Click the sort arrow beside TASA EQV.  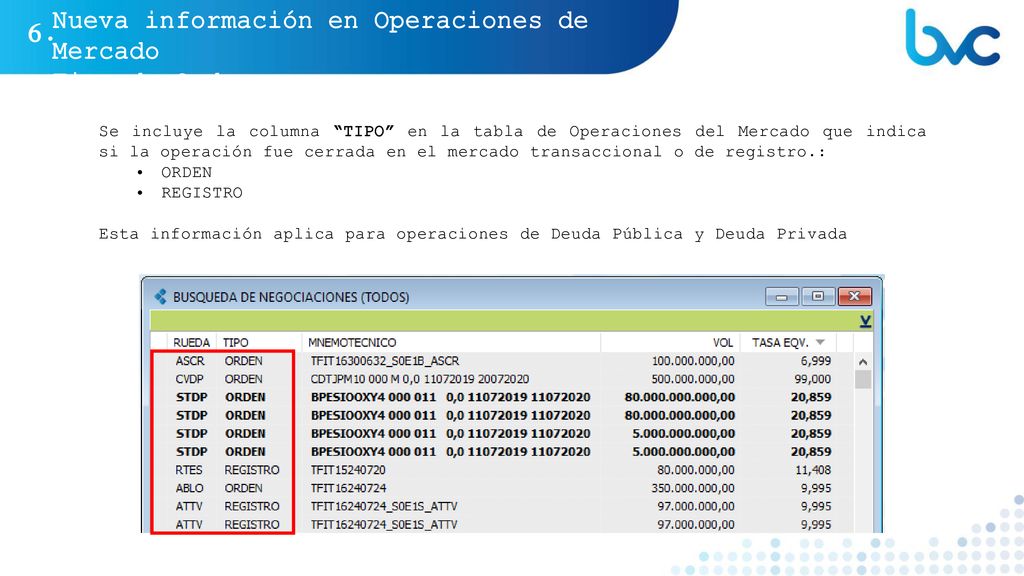pos(820,342)
